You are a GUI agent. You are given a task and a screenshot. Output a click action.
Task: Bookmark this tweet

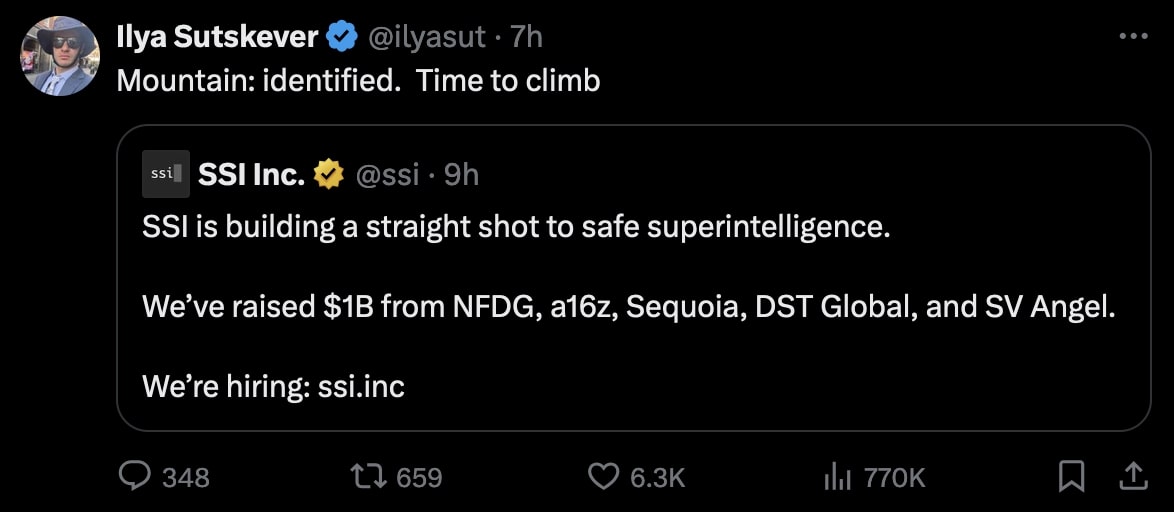click(1071, 477)
